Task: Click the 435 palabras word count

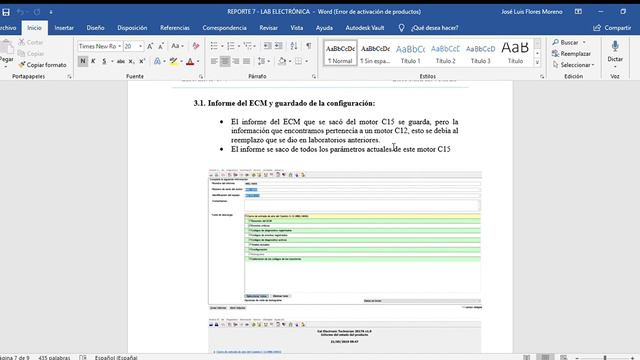Action: coord(54,357)
